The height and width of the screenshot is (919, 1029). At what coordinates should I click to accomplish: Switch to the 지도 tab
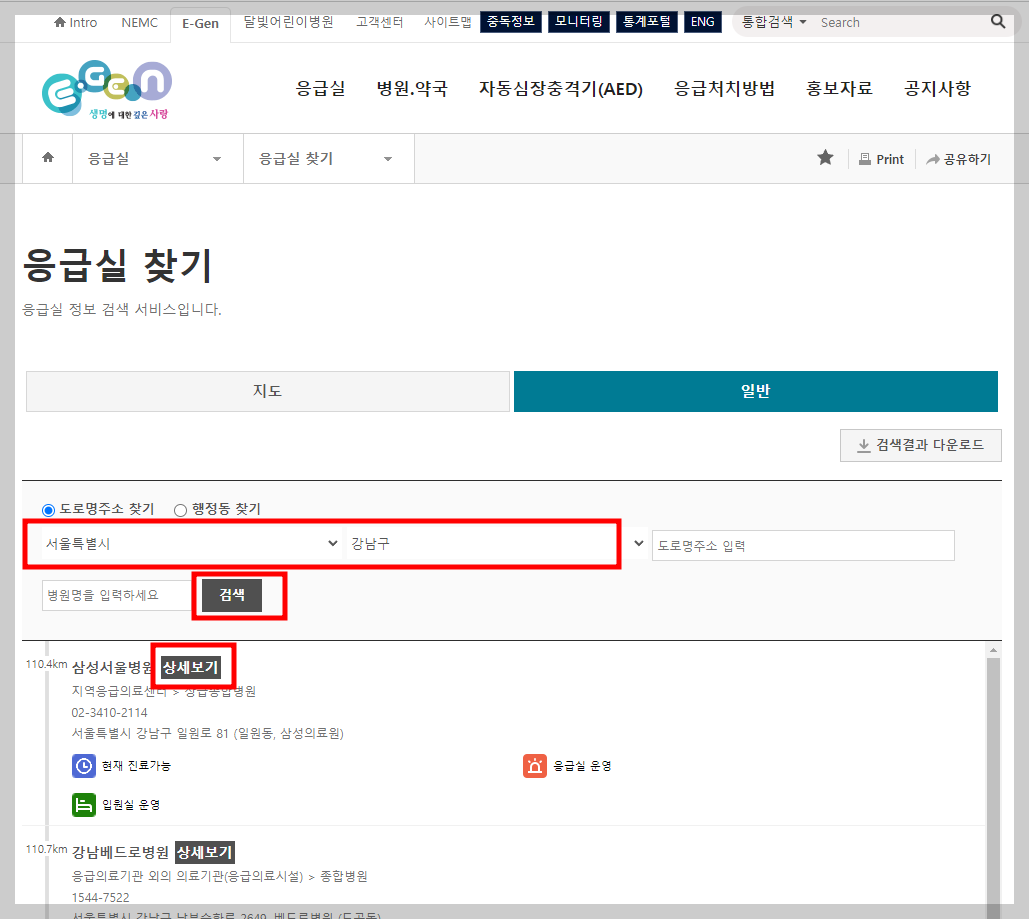point(268,391)
